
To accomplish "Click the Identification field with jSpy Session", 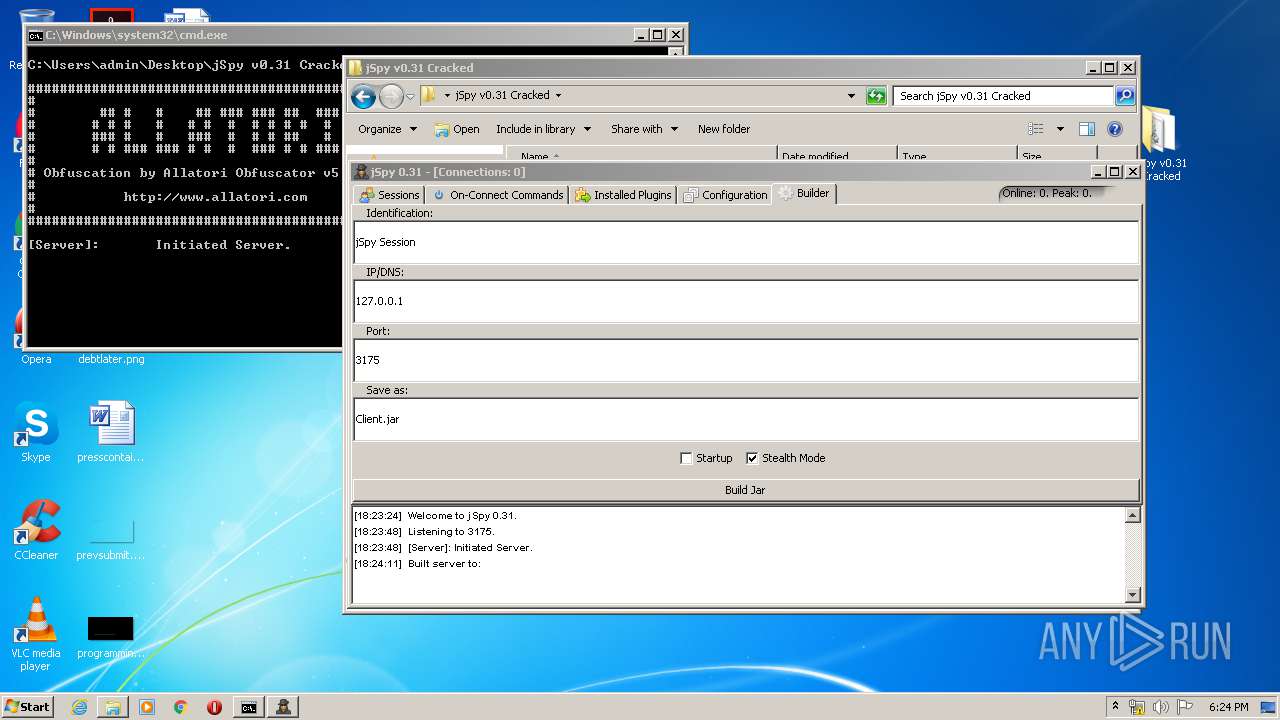I will pyautogui.click(x=746, y=242).
